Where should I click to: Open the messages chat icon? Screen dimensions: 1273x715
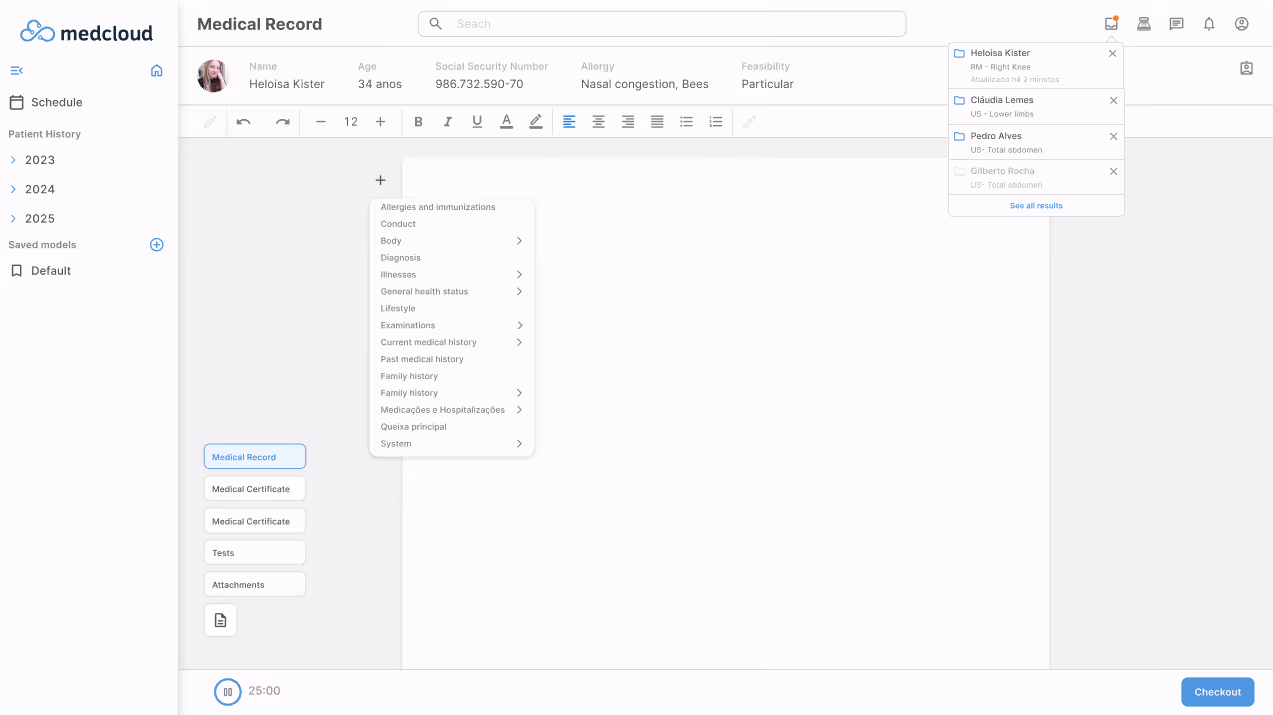coord(1176,23)
